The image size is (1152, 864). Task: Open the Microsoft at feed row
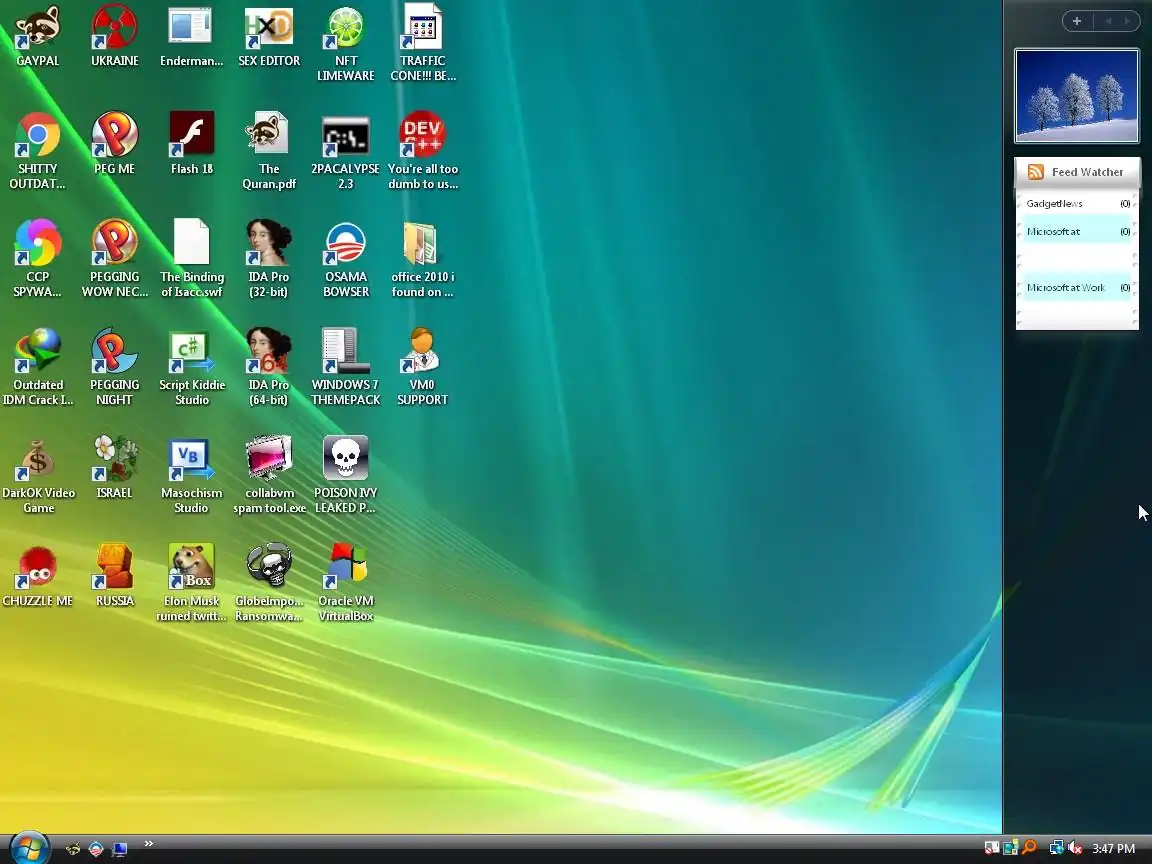(x=1077, y=231)
